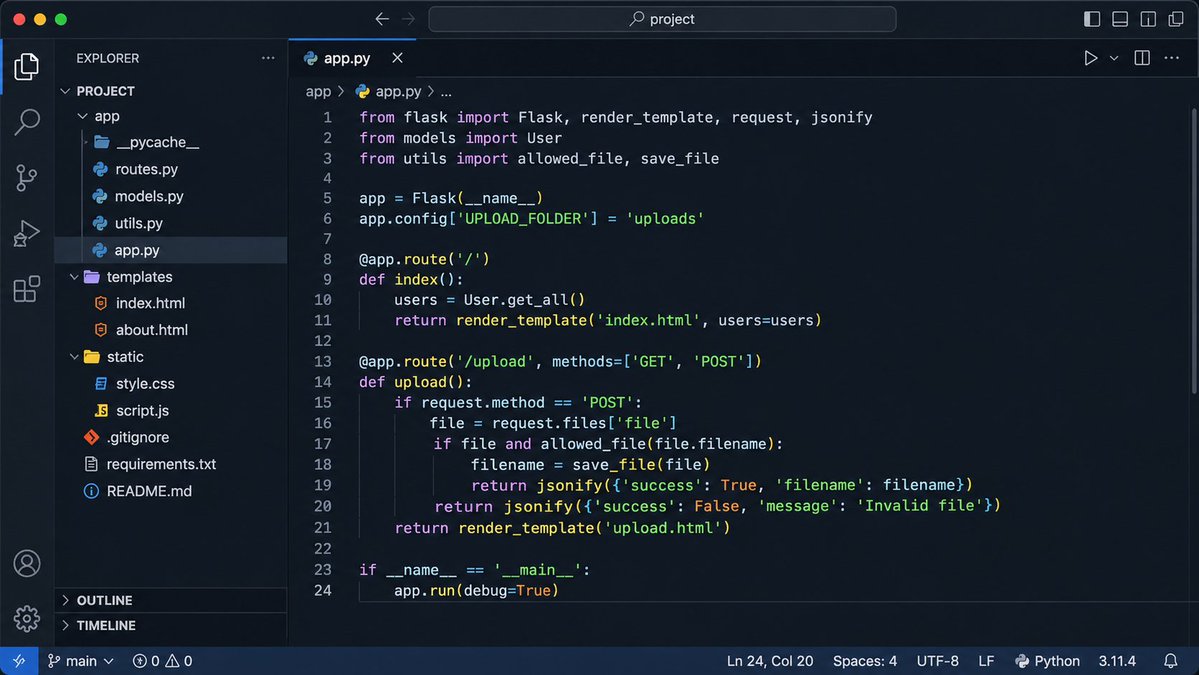The image size is (1199, 675).
Task: Change indentation via 'Spaces: 4'
Action: tap(865, 660)
